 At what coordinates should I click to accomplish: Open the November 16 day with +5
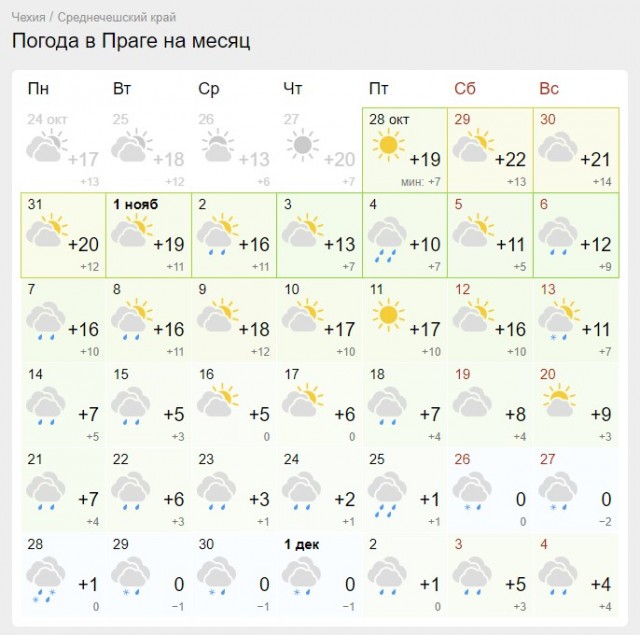coord(234,405)
